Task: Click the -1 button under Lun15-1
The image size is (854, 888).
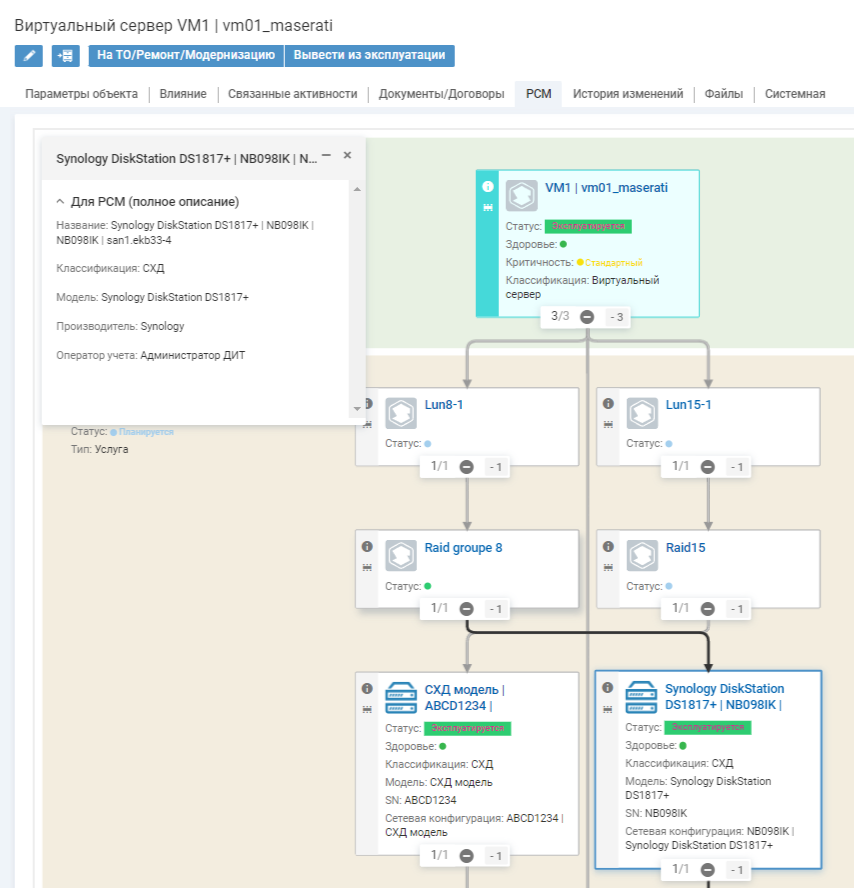Action: click(x=737, y=467)
